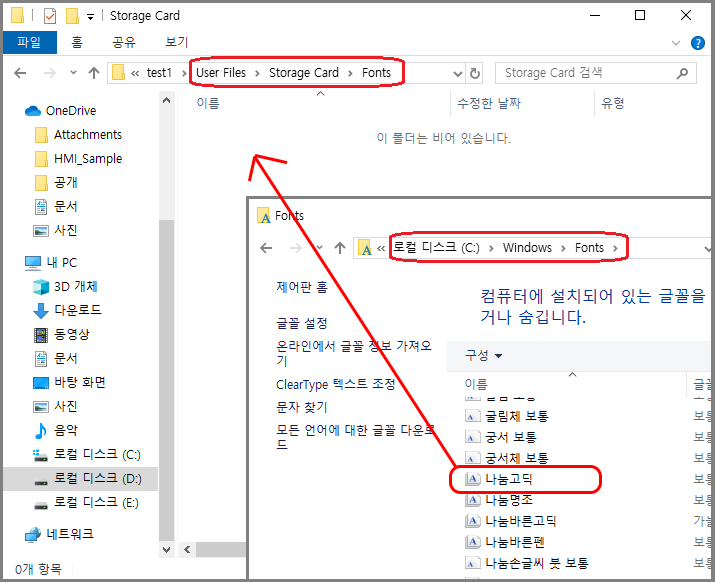The image size is (715, 582).
Task: Select the 나눔고딕 font
Action: (499, 479)
